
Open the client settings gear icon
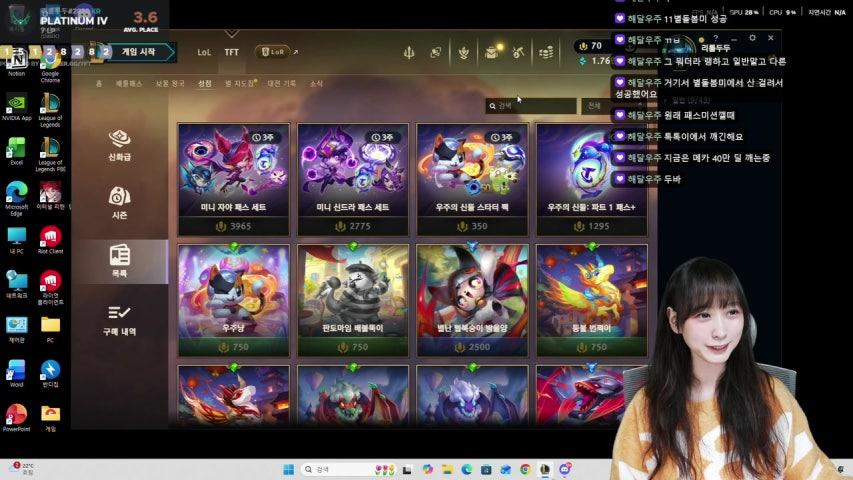point(752,38)
